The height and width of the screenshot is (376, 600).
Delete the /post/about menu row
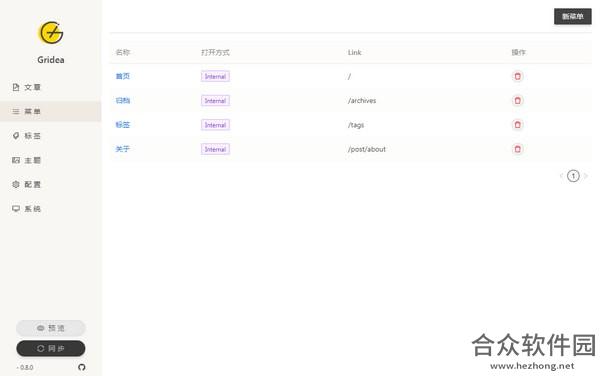(517, 149)
